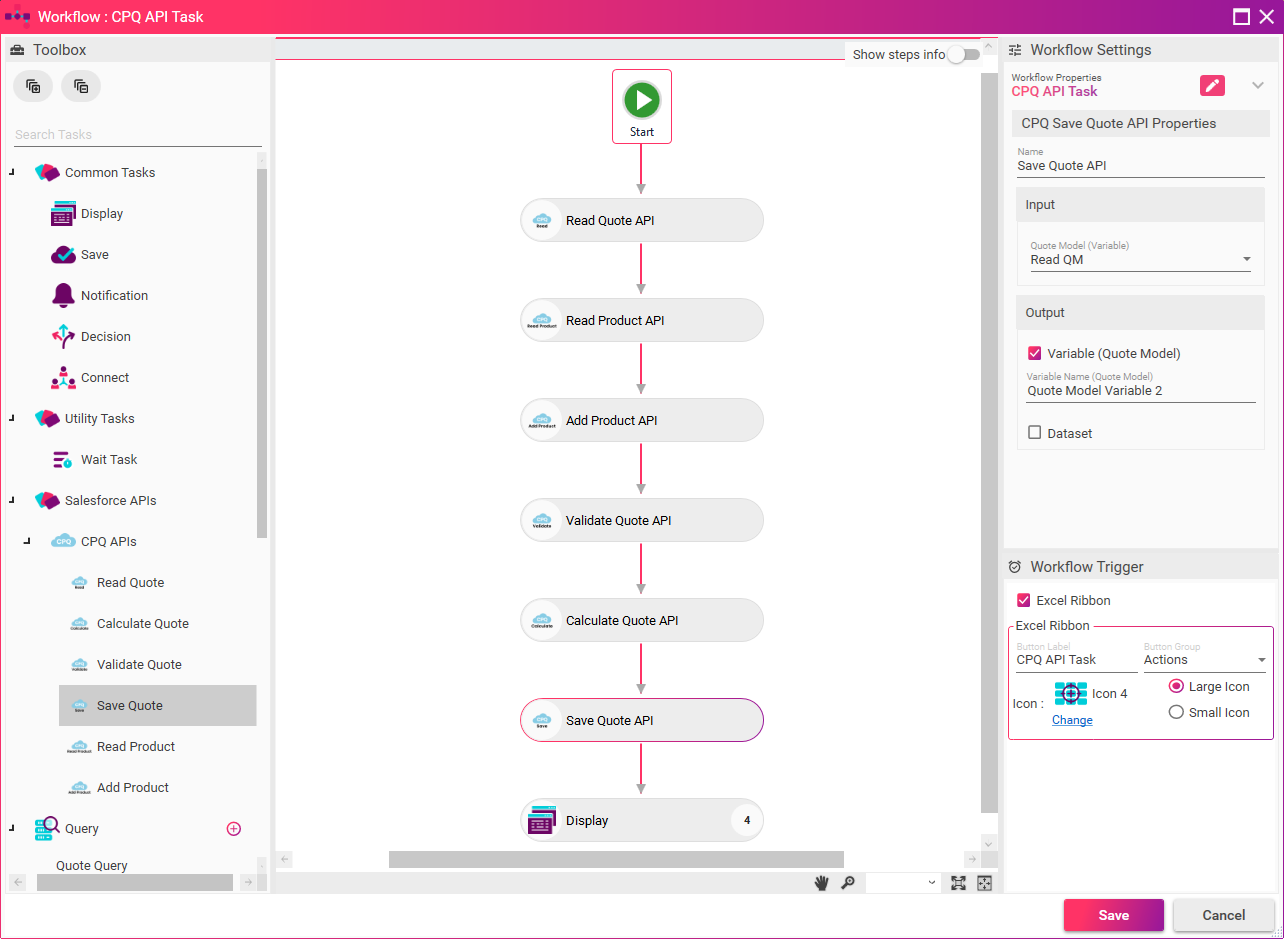Click the fit-to-screen icon in the canvas toolbar
Image resolution: width=1284 pixels, height=939 pixels.
[x=958, y=883]
